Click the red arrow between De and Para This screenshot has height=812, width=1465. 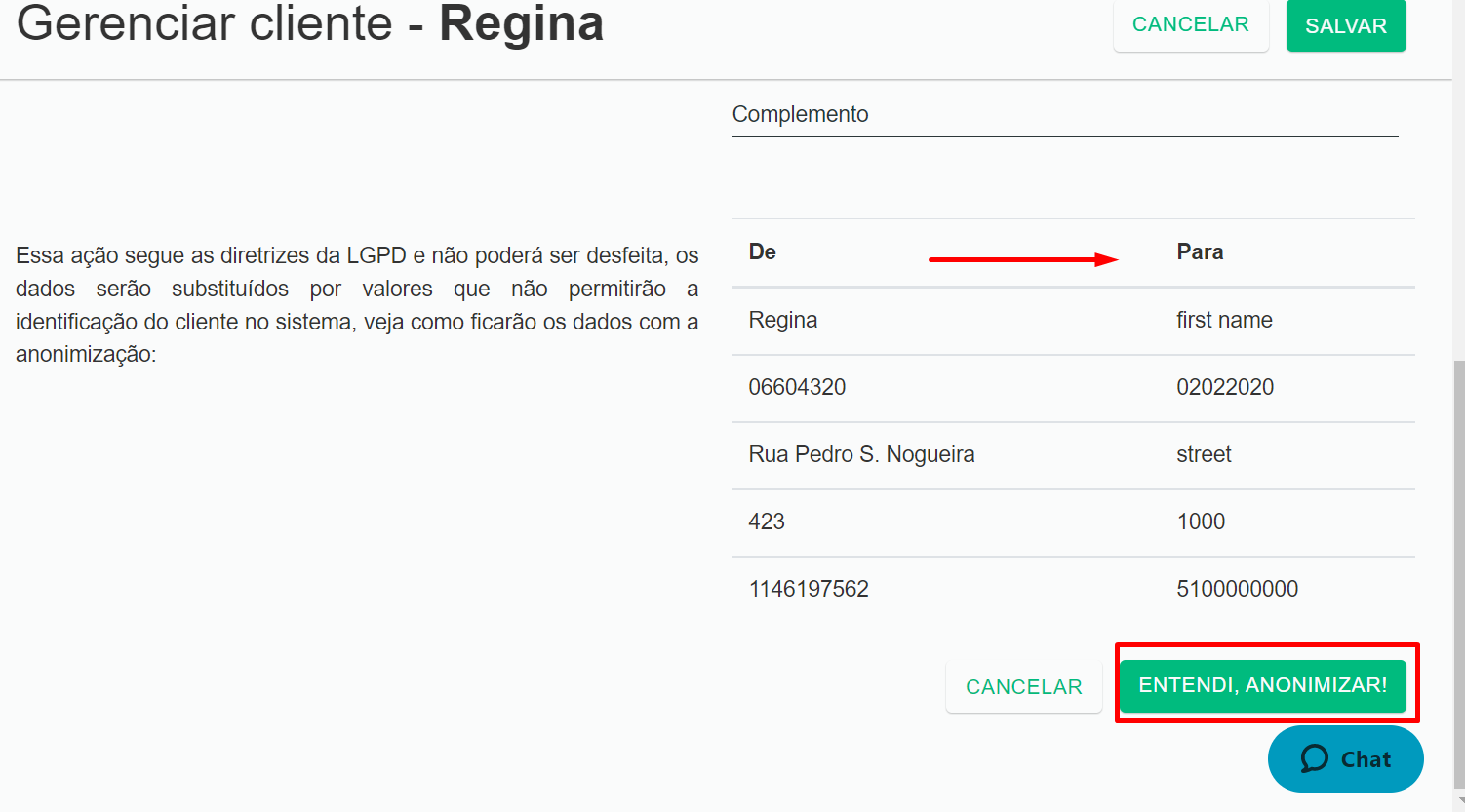(1023, 259)
